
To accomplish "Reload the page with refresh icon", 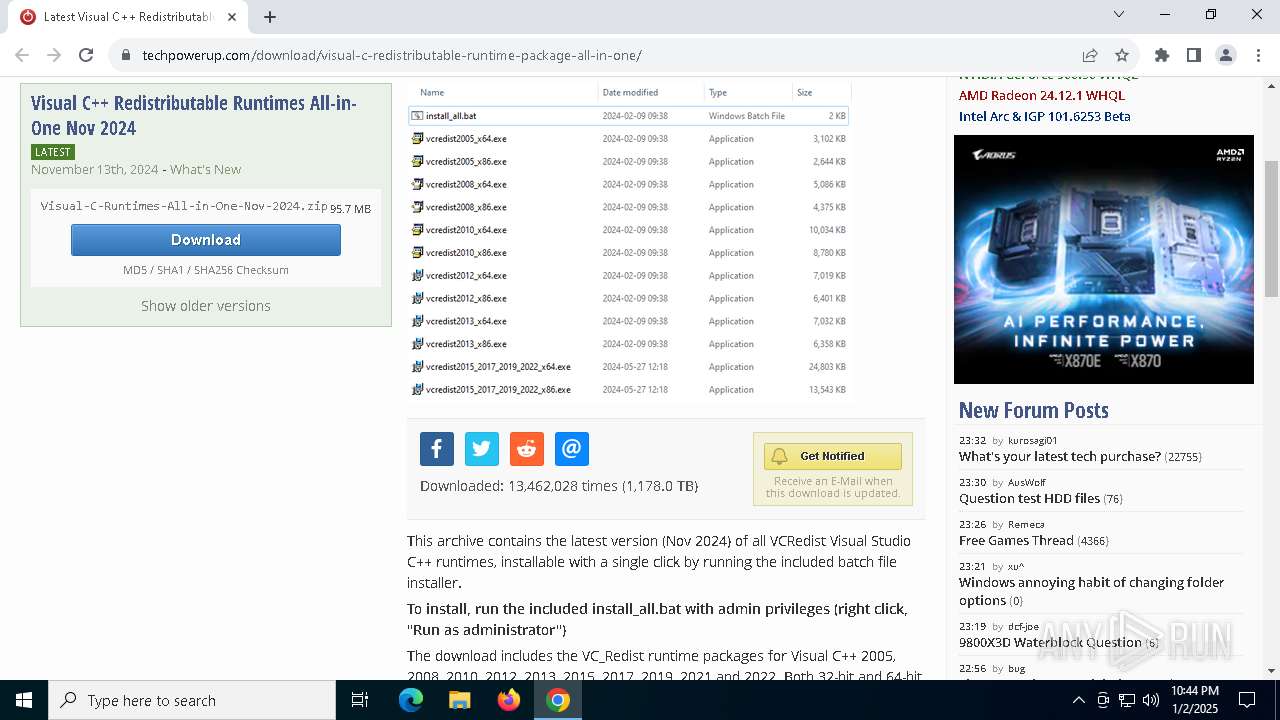I will (86, 56).
